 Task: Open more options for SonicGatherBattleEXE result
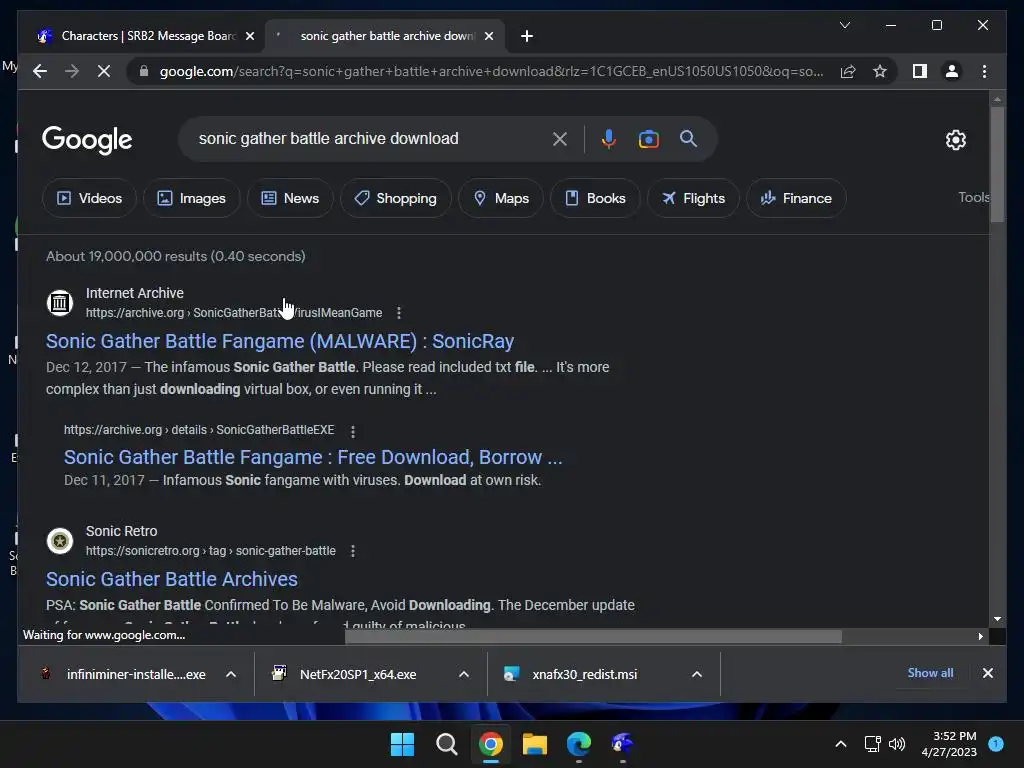tap(353, 431)
